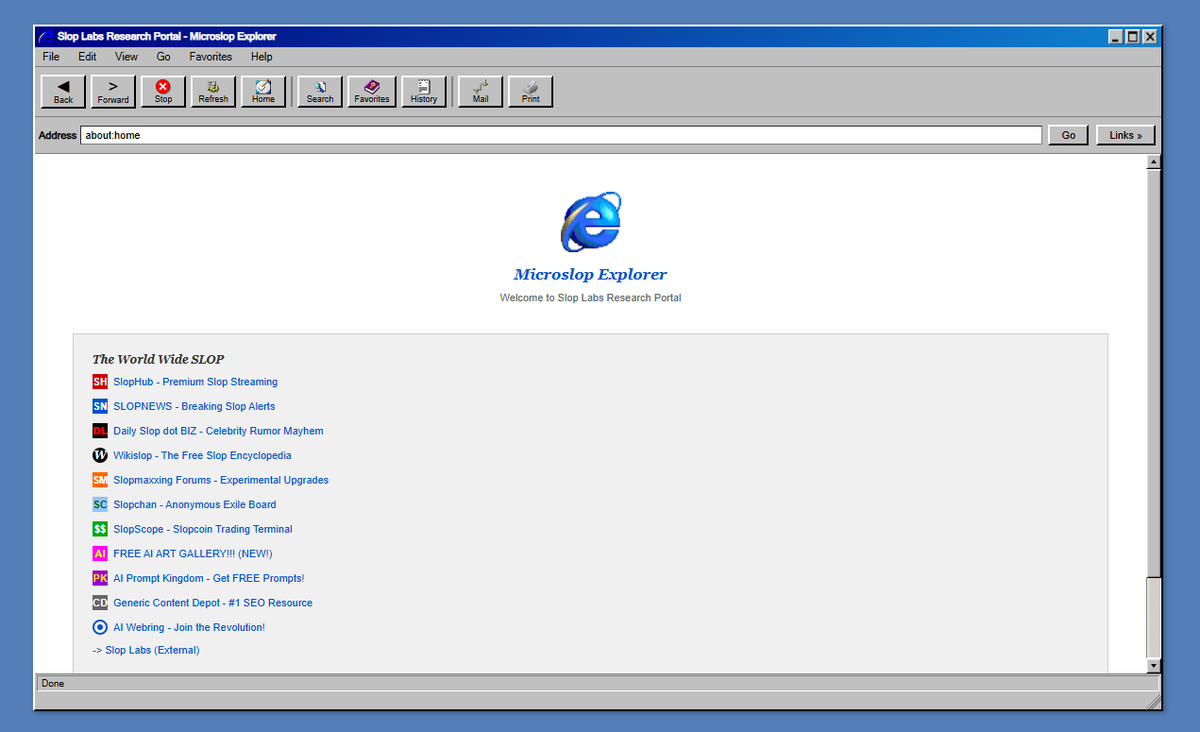Open SlopScope Slopcoin Trading Terminal link
Image resolution: width=1200 pixels, height=732 pixels.
coord(203,529)
